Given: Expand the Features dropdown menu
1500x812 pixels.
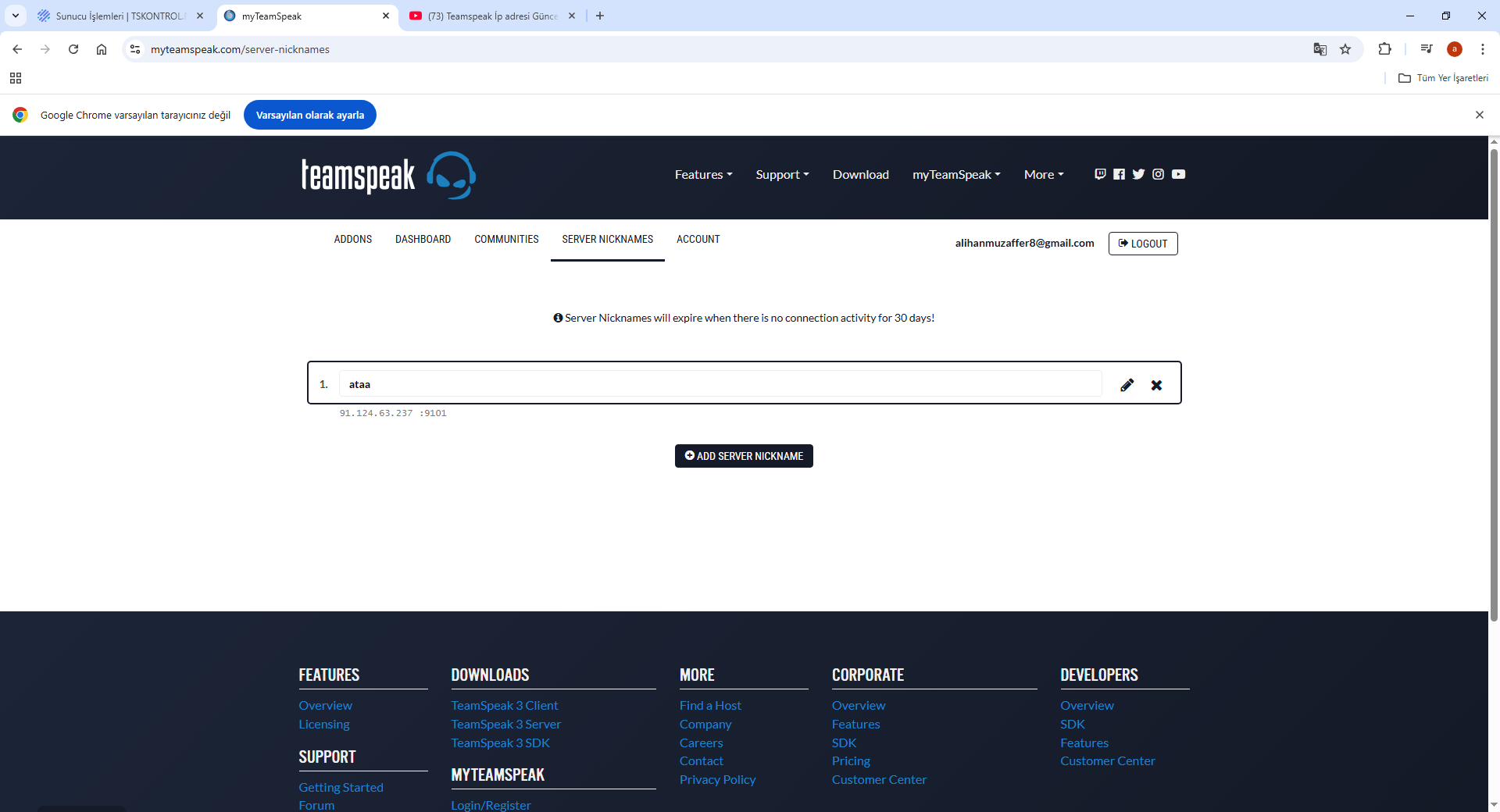Looking at the screenshot, I should [704, 175].
